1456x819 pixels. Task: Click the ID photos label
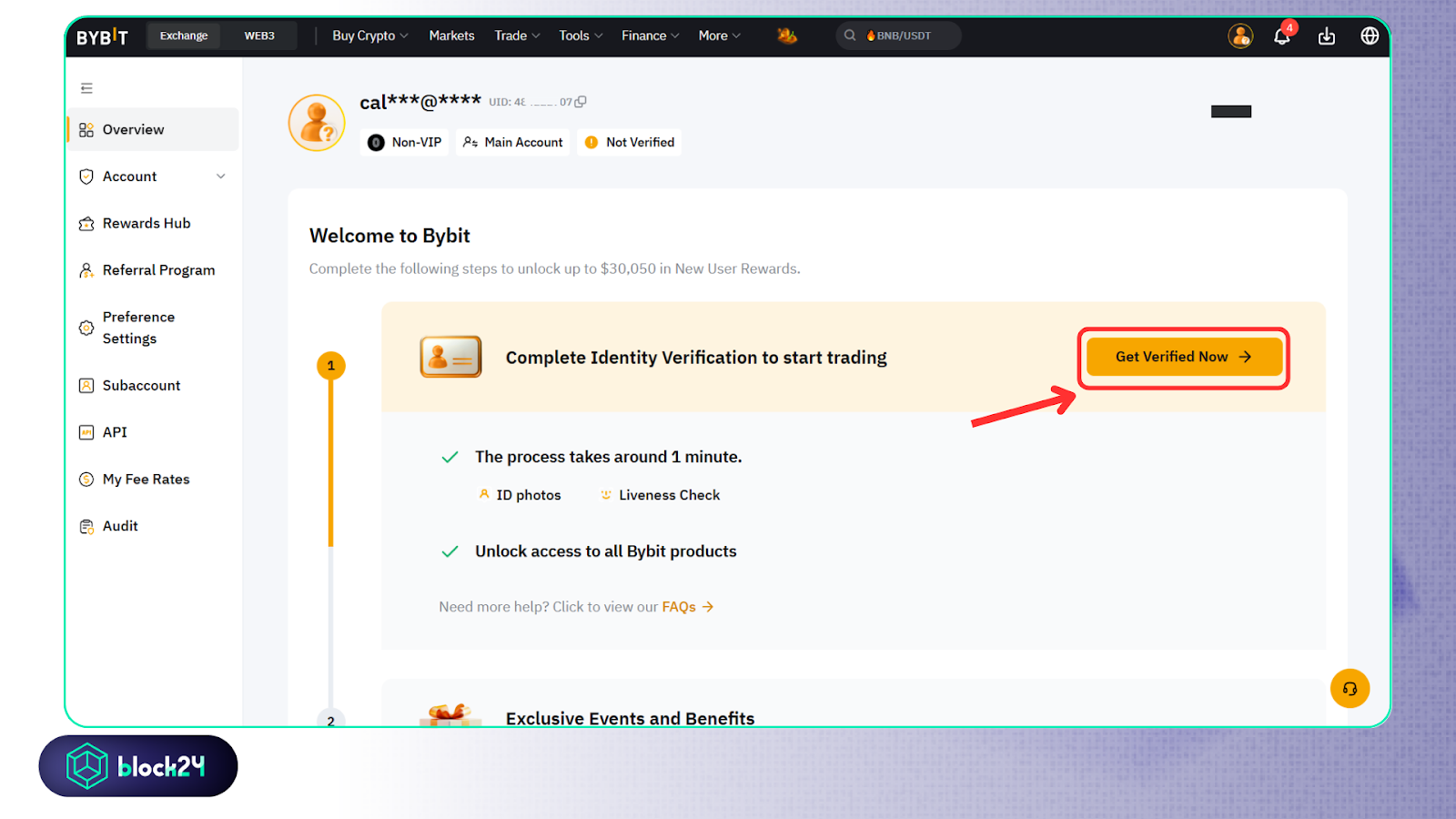pos(529,495)
